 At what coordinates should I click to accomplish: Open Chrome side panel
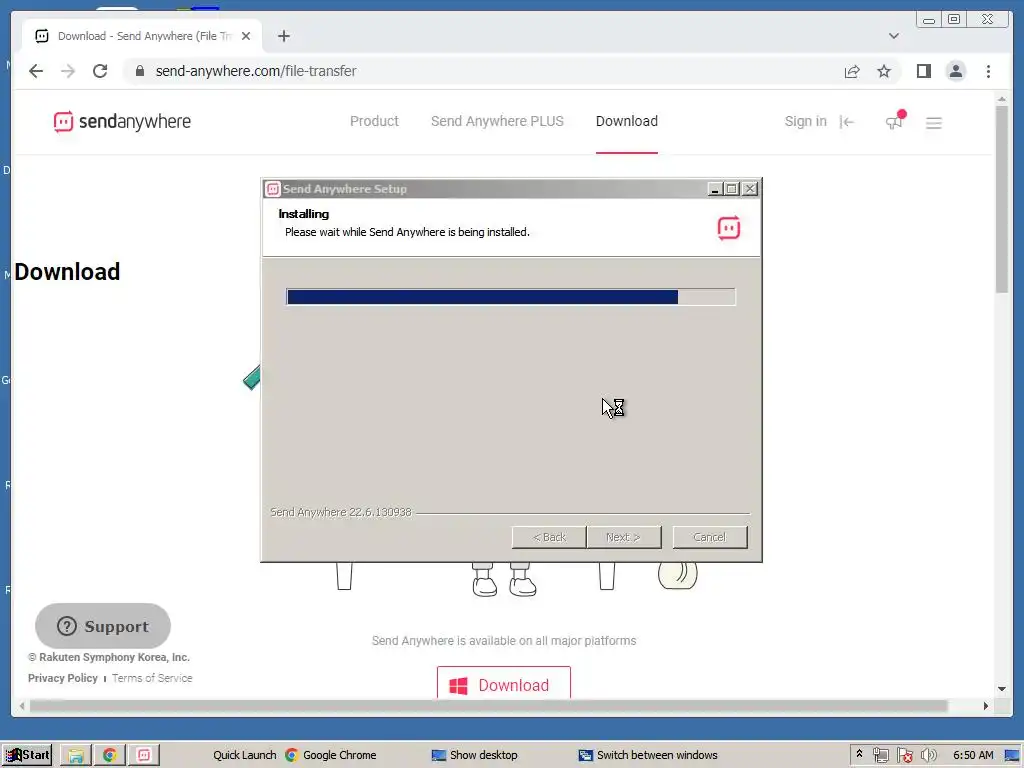coord(923,71)
